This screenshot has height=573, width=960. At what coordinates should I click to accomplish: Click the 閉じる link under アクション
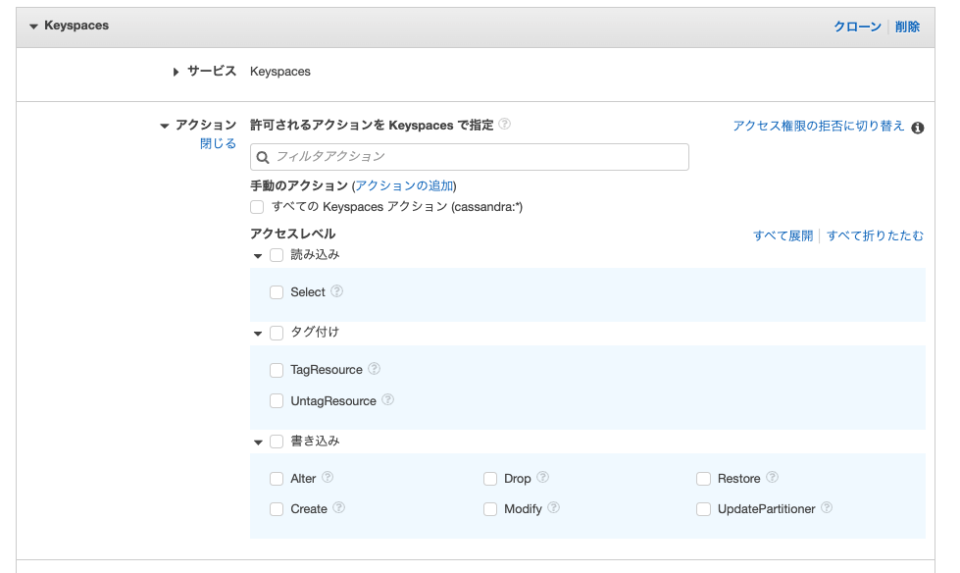[218, 143]
